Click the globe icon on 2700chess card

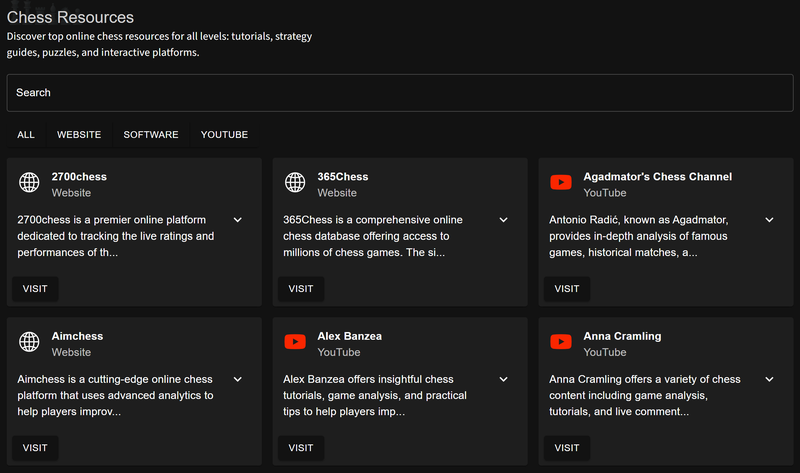(29, 182)
